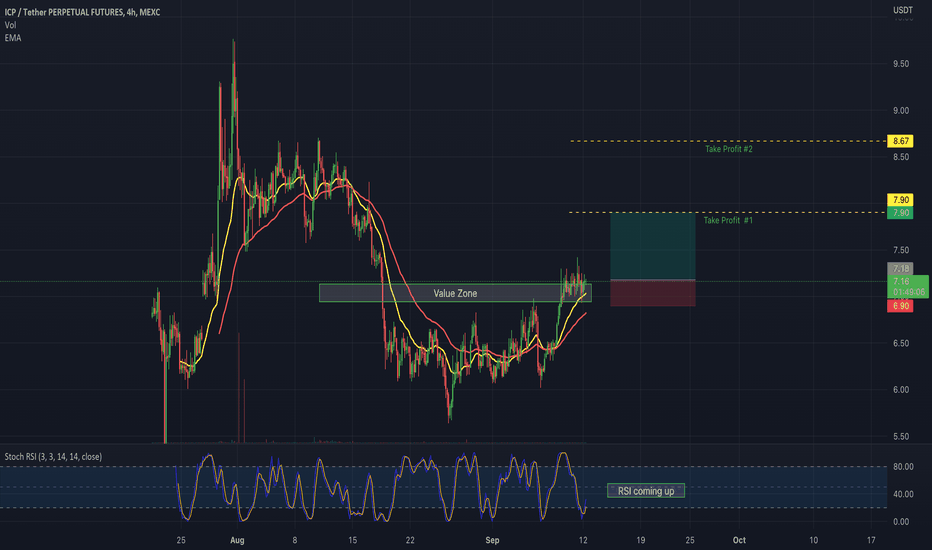Viewport: 932px width, 550px height.
Task: Select the 'RSI coming up' annotation box
Action: click(x=646, y=491)
